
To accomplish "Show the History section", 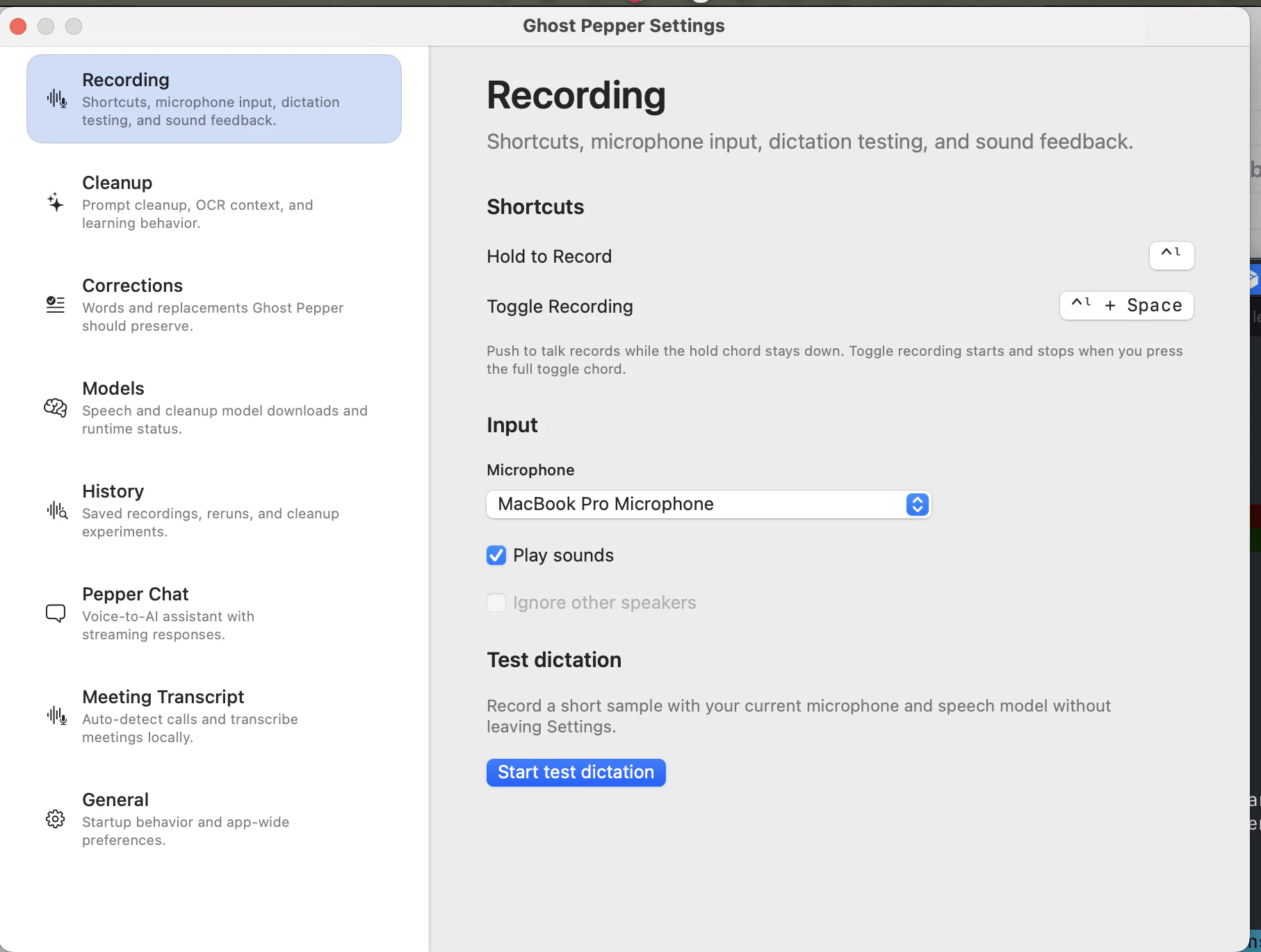I will click(x=214, y=511).
